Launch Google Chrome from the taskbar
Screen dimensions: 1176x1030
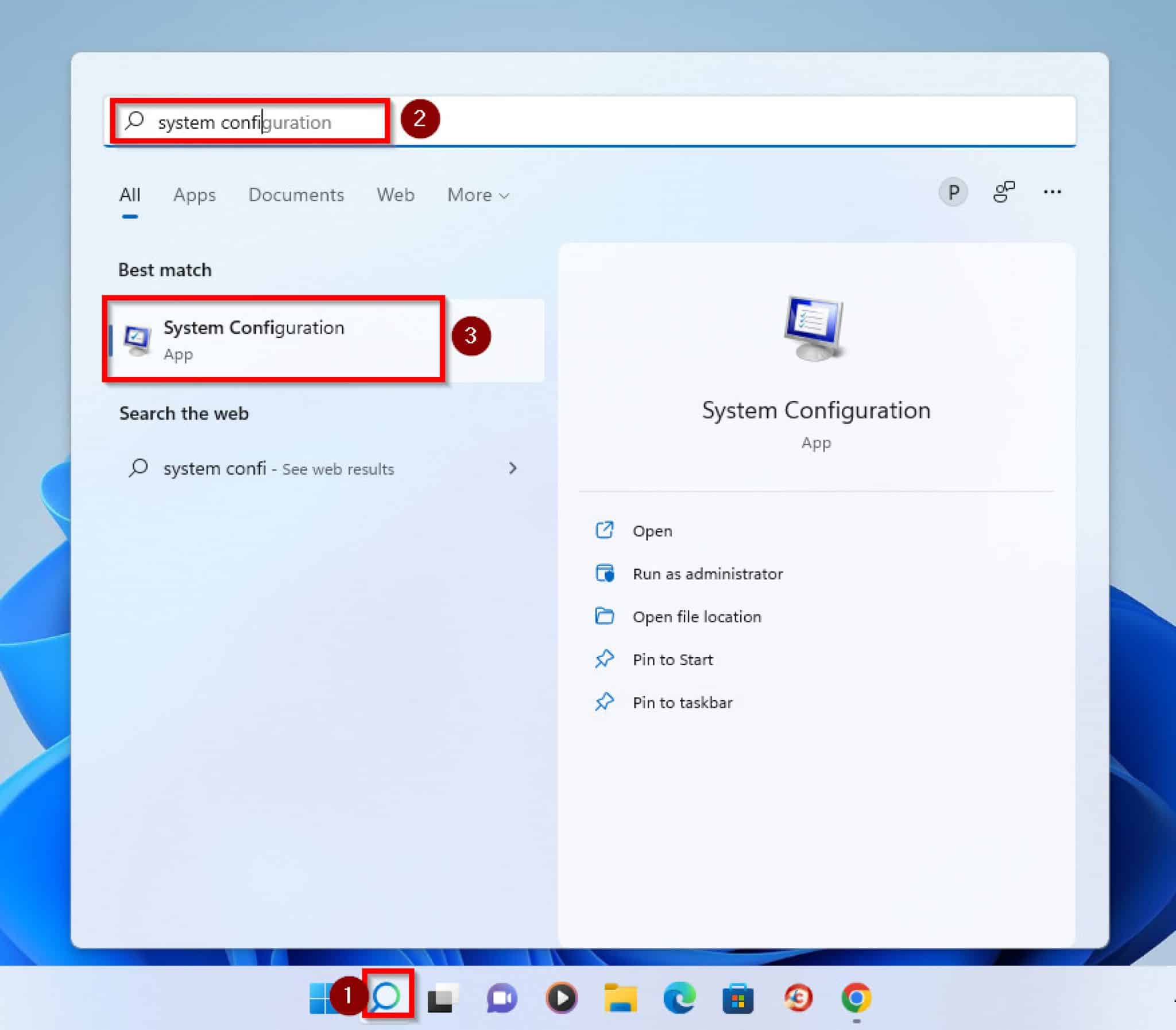(x=856, y=998)
